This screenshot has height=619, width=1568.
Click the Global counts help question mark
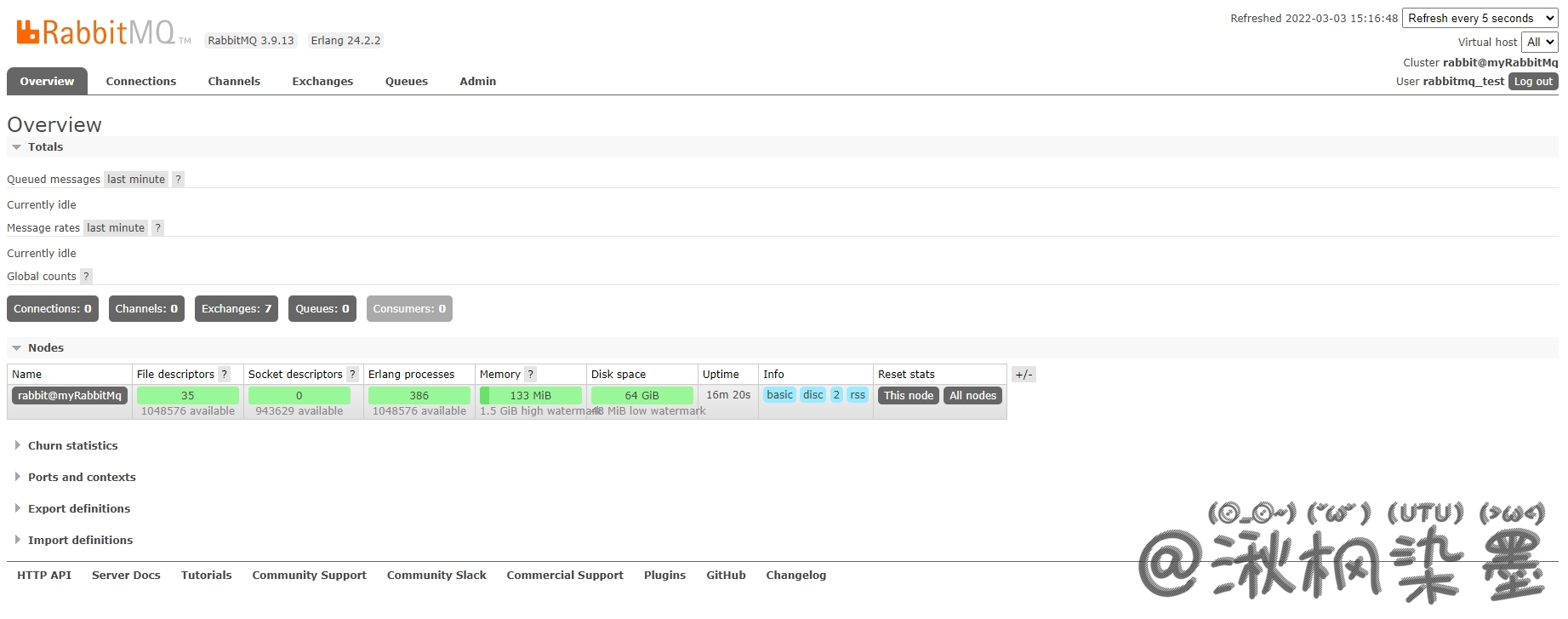pos(86,277)
